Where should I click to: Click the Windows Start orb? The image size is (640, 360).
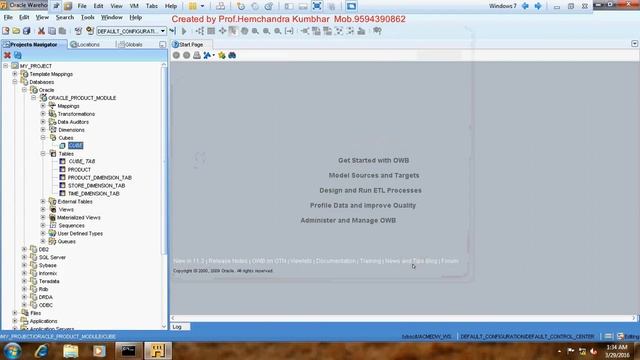[x=12, y=351]
